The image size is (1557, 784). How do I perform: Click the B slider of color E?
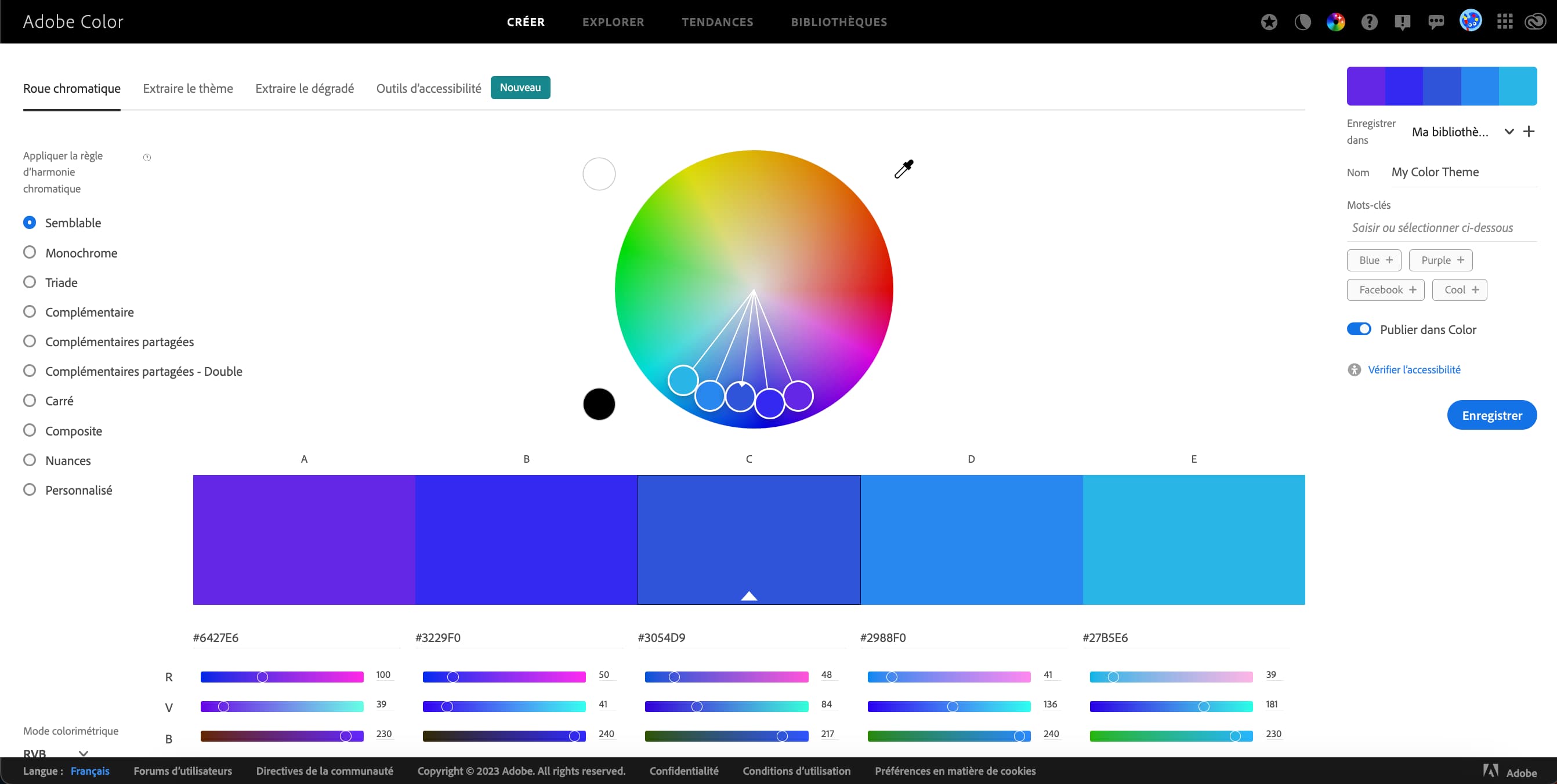pyautogui.click(x=1171, y=736)
